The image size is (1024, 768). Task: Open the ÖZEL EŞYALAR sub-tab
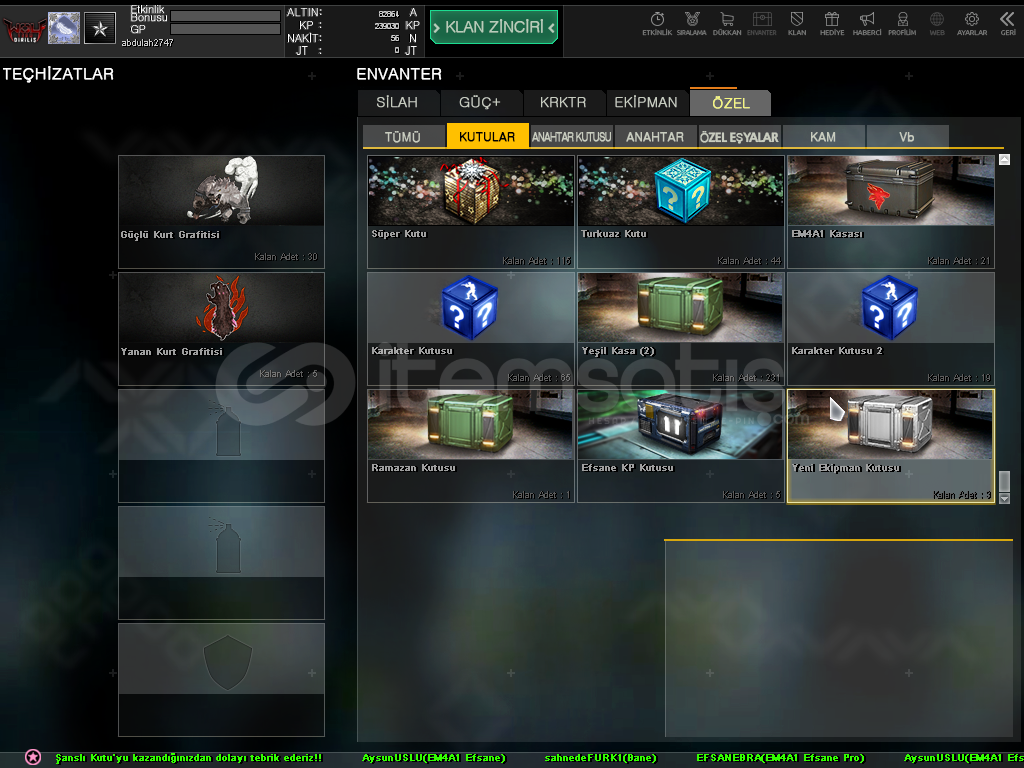(739, 136)
